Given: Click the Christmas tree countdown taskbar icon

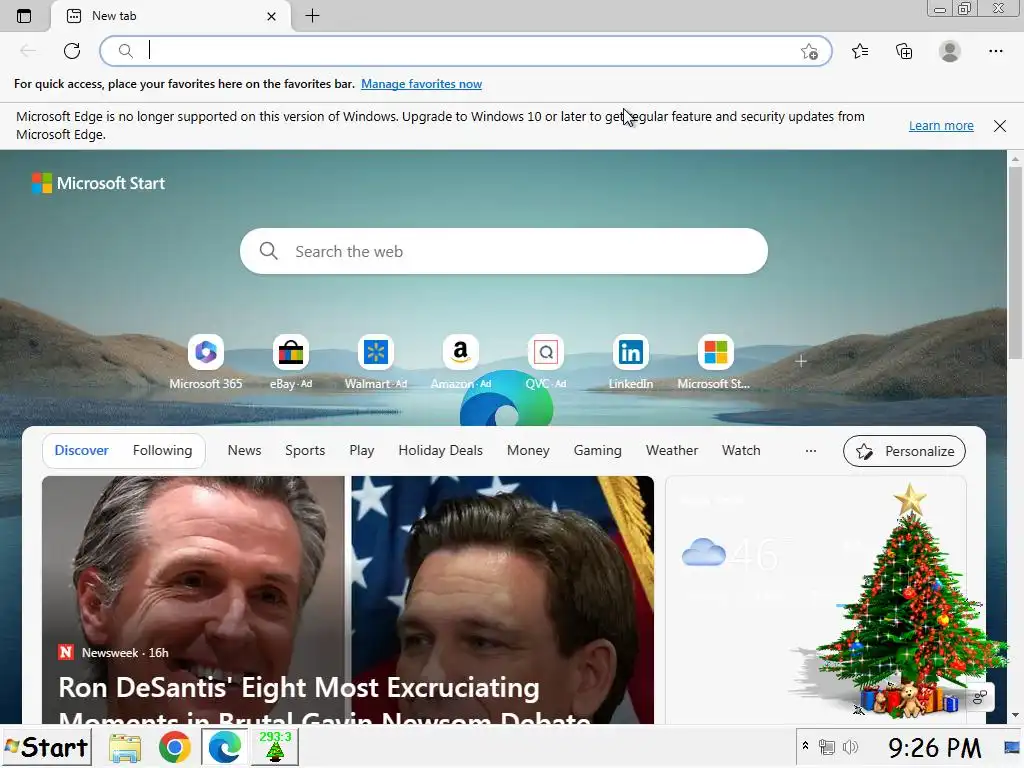Looking at the screenshot, I should (x=275, y=747).
